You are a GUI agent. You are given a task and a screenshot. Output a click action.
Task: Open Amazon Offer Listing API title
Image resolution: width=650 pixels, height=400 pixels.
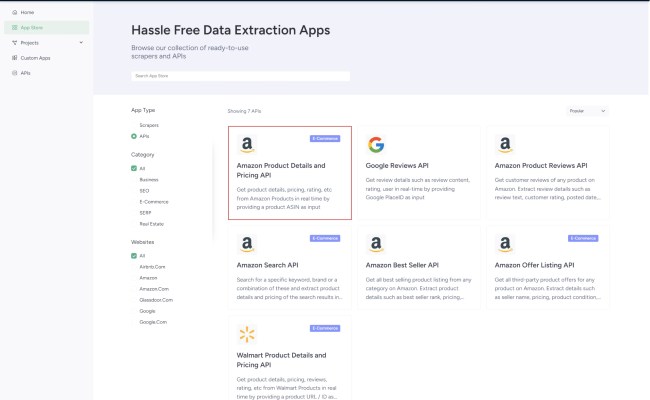pos(534,265)
